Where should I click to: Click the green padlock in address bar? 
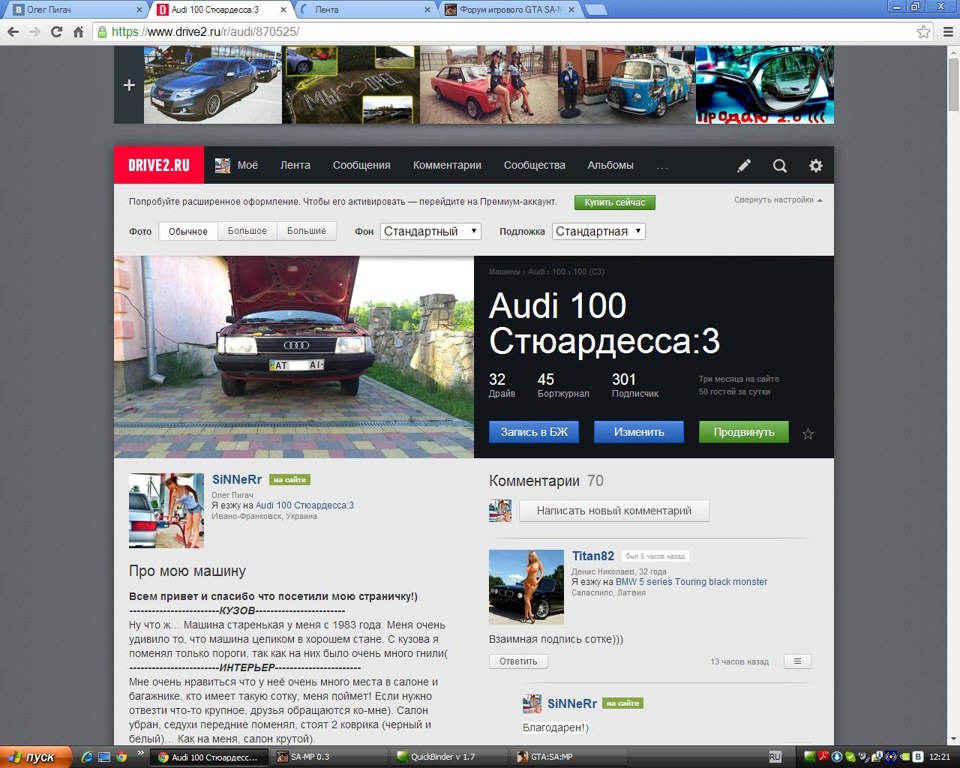click(x=102, y=32)
